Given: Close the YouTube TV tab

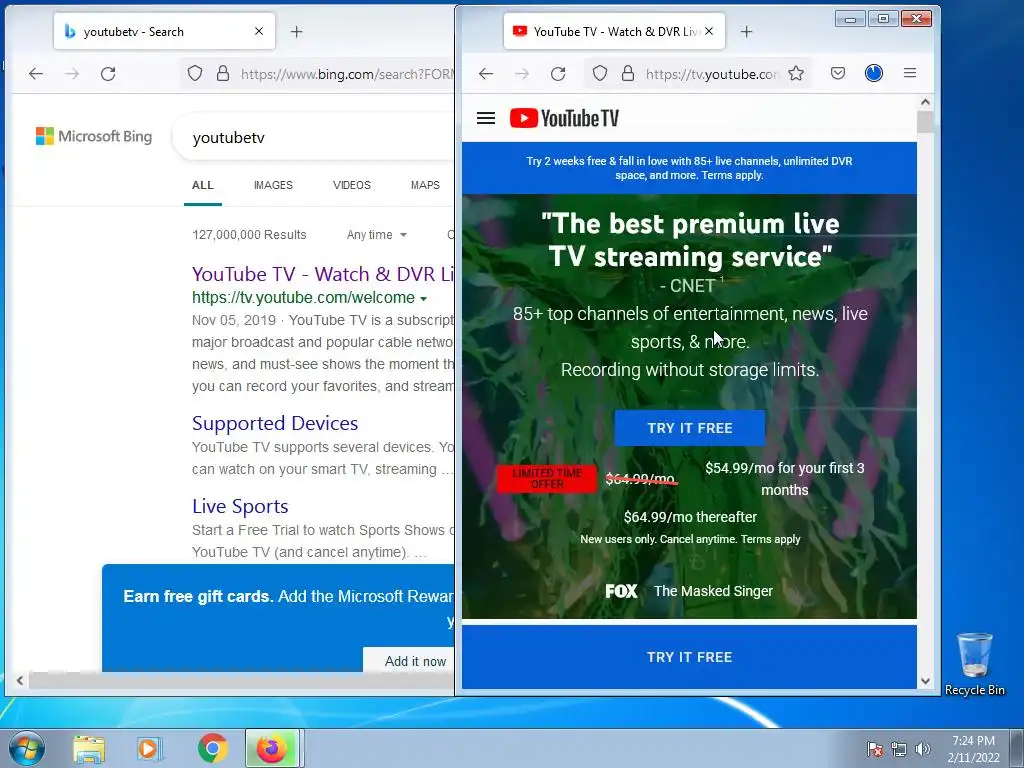Looking at the screenshot, I should tap(709, 31).
